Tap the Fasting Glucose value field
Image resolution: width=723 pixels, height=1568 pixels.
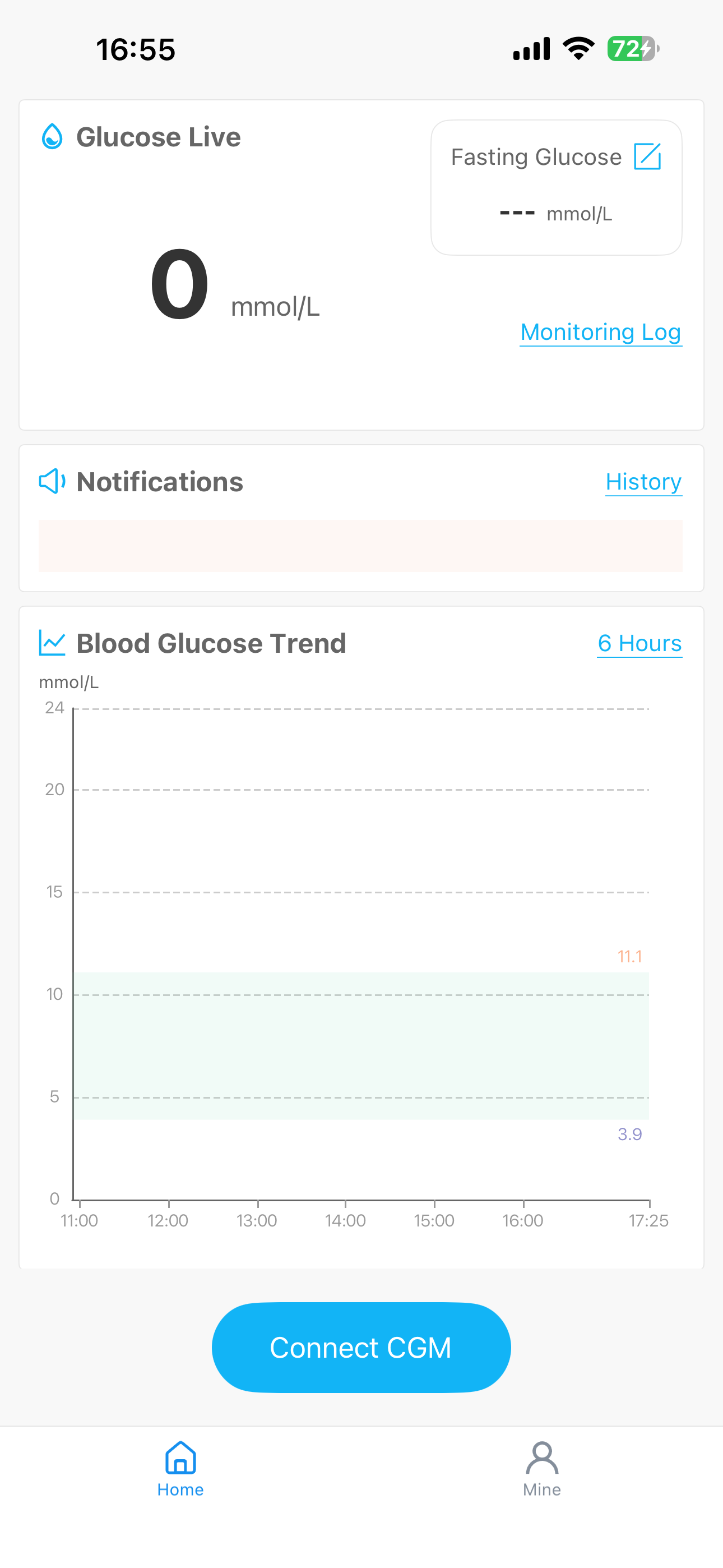[555, 214]
